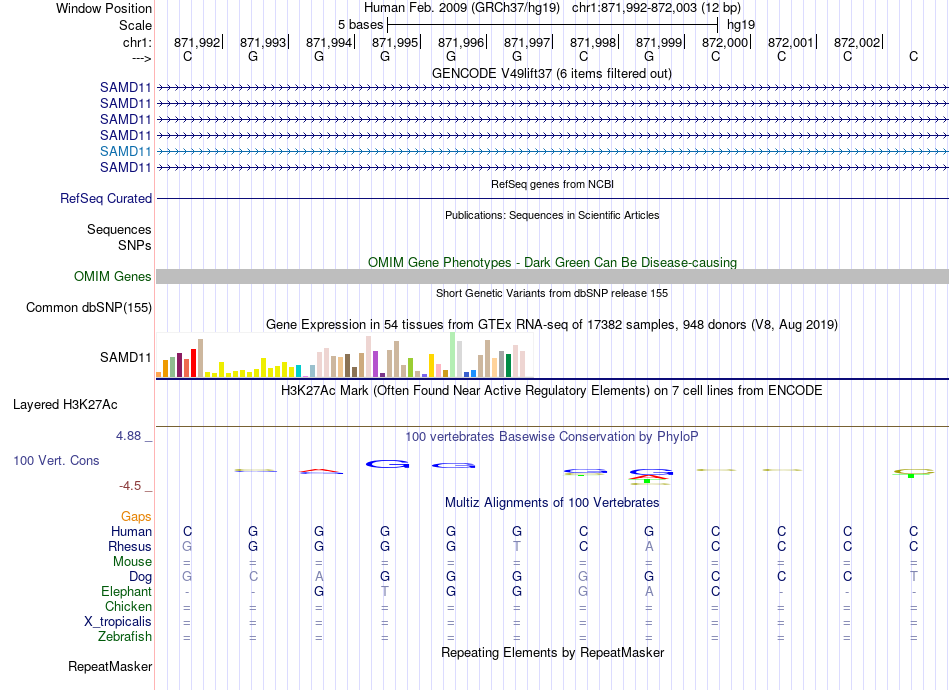Click the light-blue SAMD11 transcript label
Screen dimensions: 950x690
tap(125, 151)
